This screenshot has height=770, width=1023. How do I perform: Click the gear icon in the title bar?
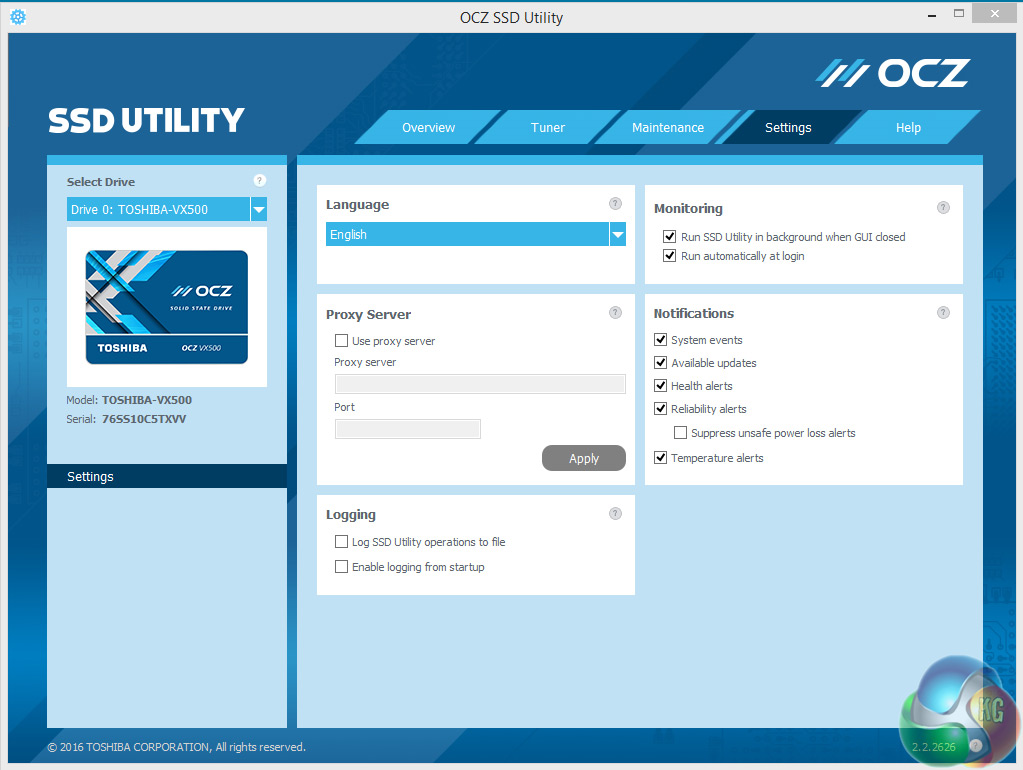coord(18,17)
